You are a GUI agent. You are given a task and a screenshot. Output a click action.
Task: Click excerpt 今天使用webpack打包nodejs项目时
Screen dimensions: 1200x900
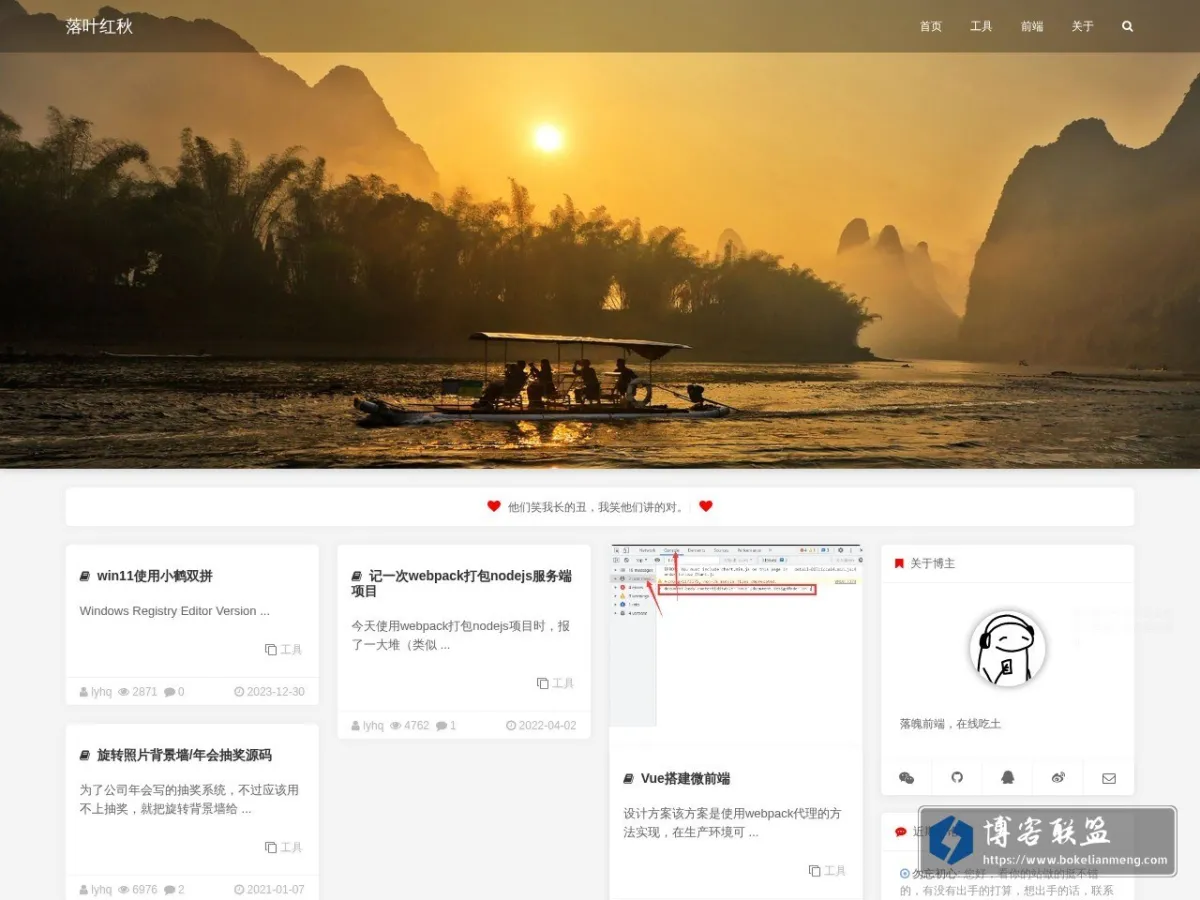[461, 635]
